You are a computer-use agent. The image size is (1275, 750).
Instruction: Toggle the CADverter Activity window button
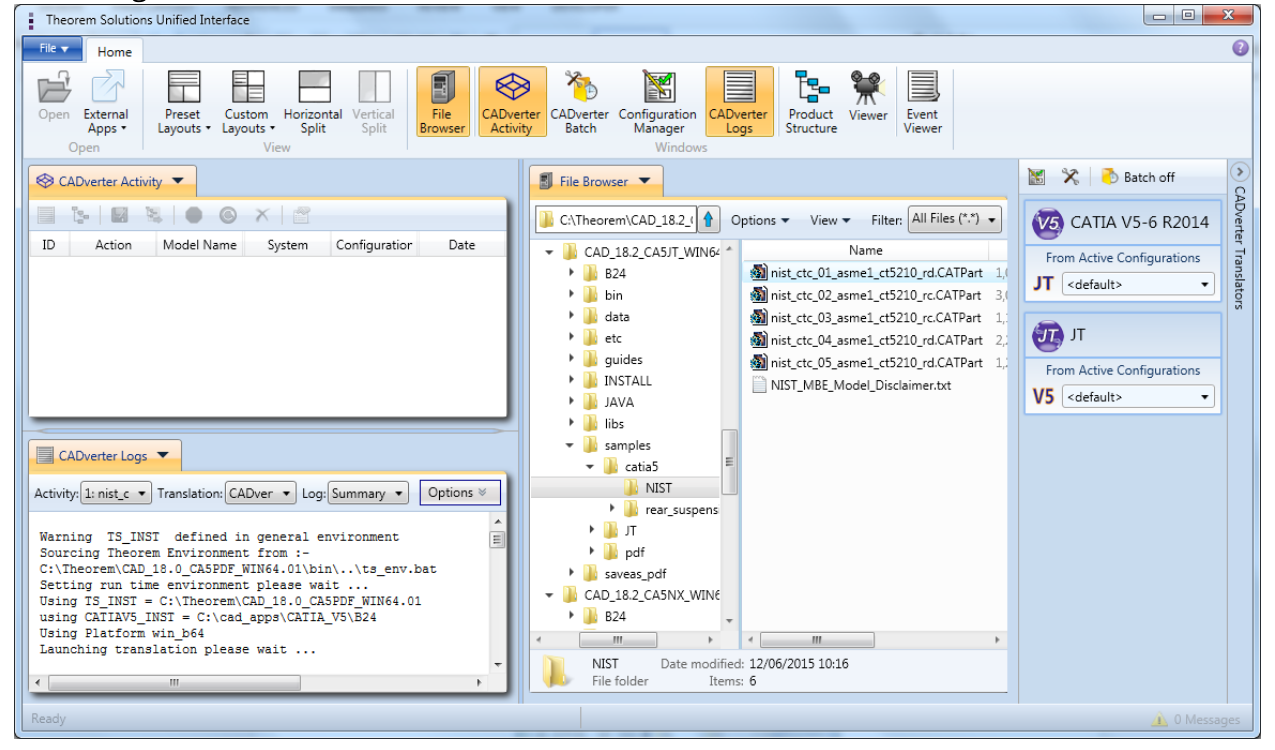point(512,102)
